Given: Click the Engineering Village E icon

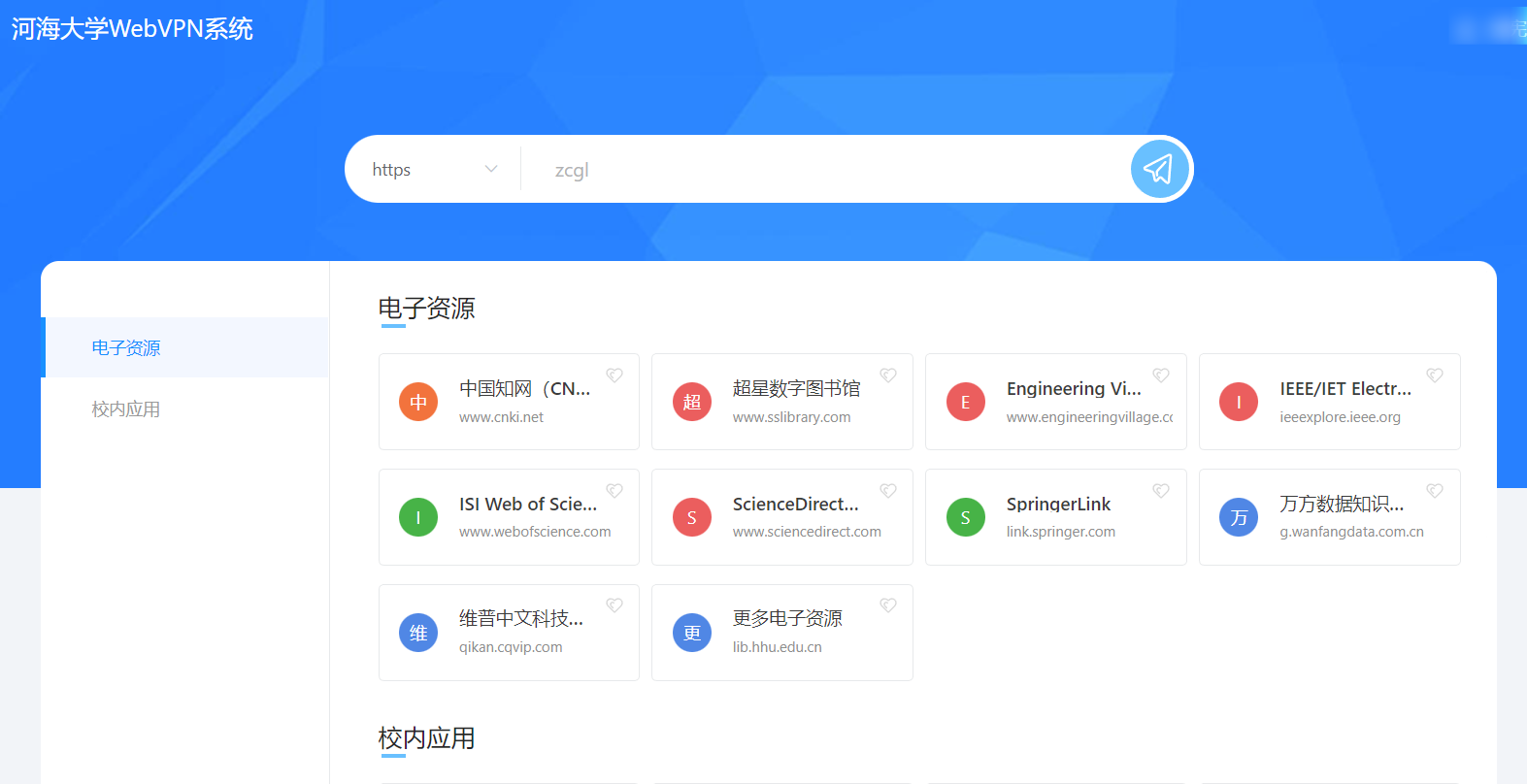Looking at the screenshot, I should click(966, 402).
